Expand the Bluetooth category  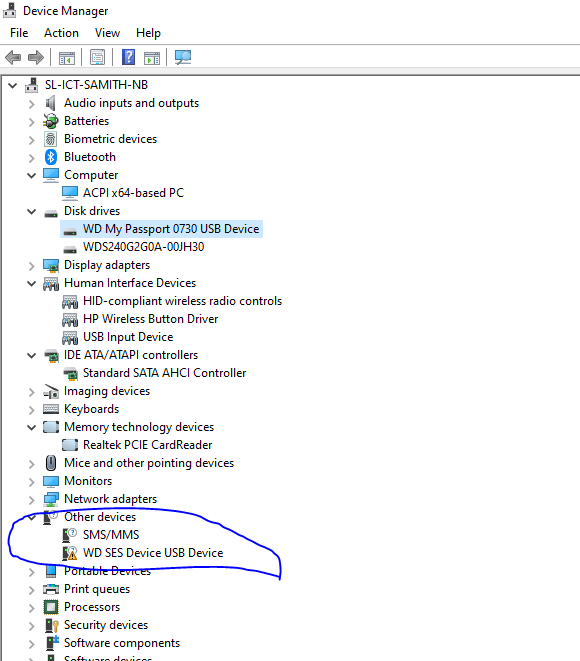point(32,158)
